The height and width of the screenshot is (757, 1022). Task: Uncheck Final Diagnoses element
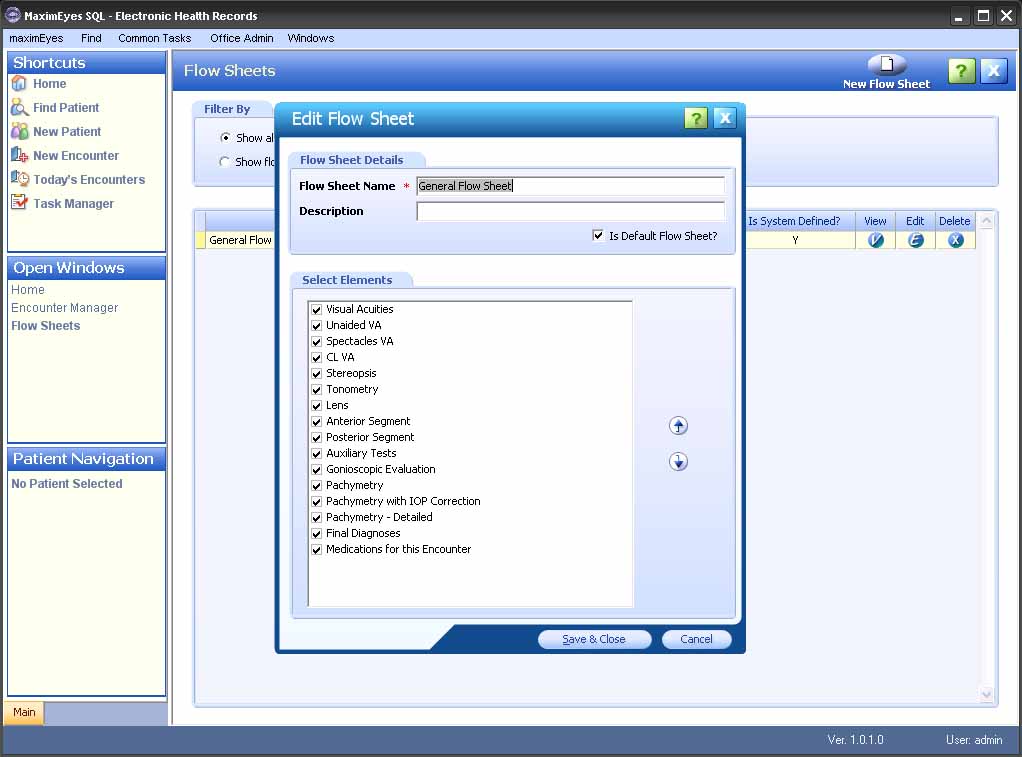317,533
